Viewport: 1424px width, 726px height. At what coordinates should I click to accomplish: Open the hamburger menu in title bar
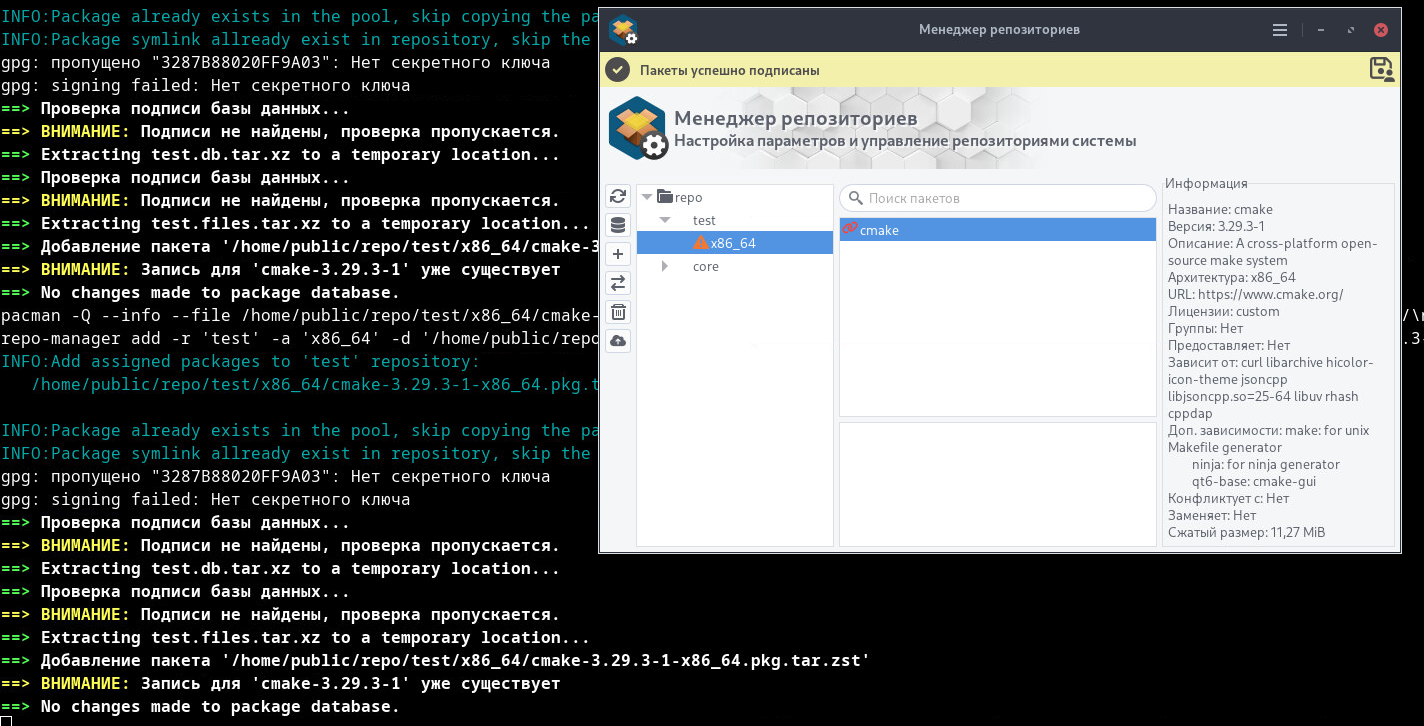1280,30
